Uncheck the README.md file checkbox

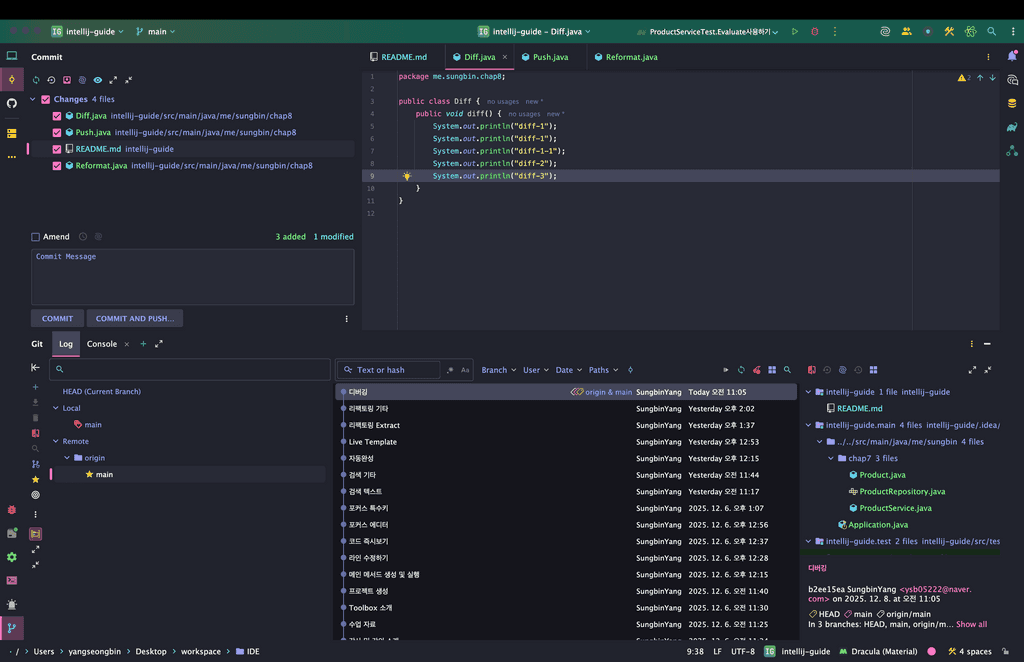click(57, 149)
